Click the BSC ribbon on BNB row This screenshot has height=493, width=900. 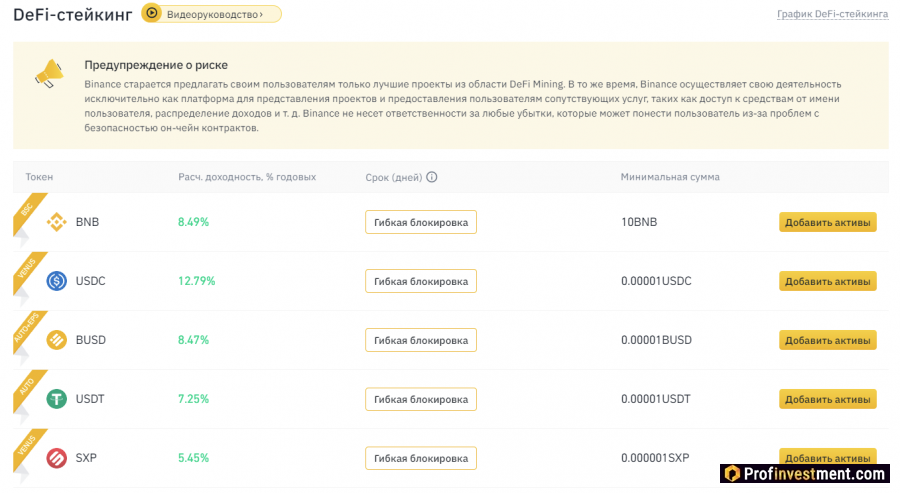(28, 210)
